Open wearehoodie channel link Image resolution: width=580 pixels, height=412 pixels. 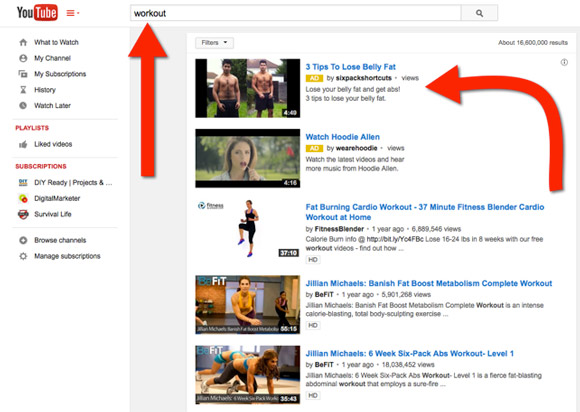357,148
